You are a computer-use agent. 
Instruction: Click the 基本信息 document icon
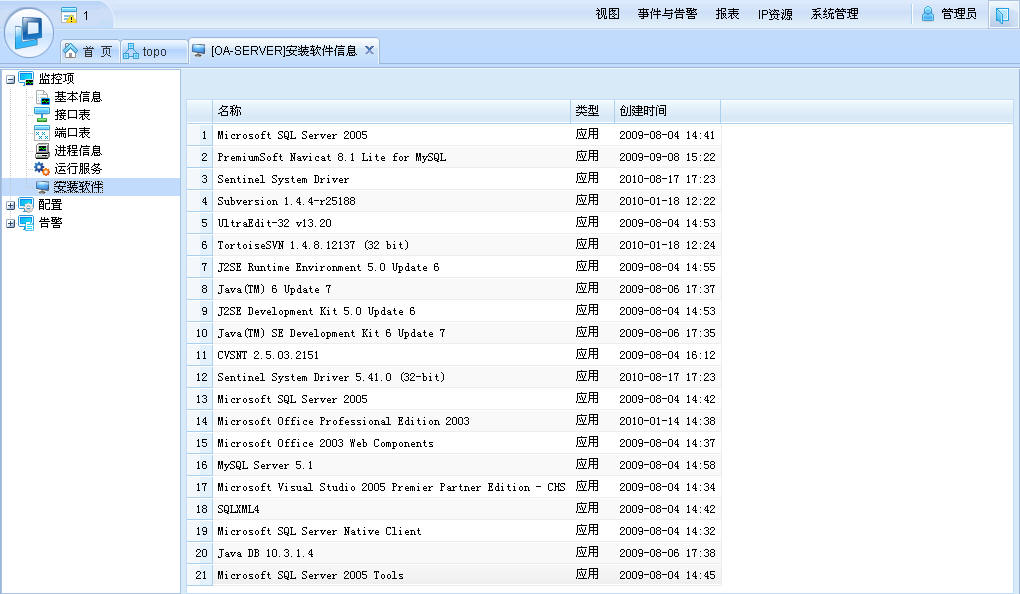point(42,97)
